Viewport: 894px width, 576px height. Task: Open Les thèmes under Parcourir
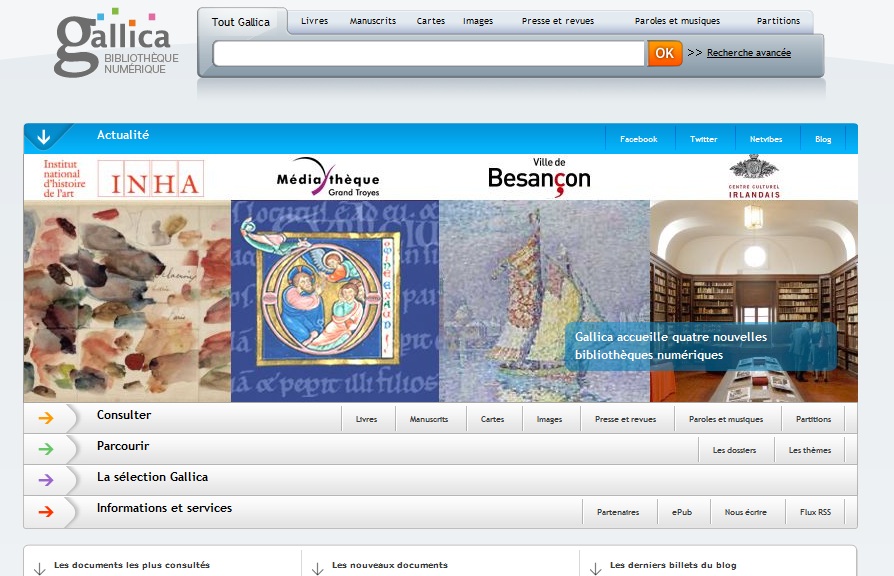810,451
